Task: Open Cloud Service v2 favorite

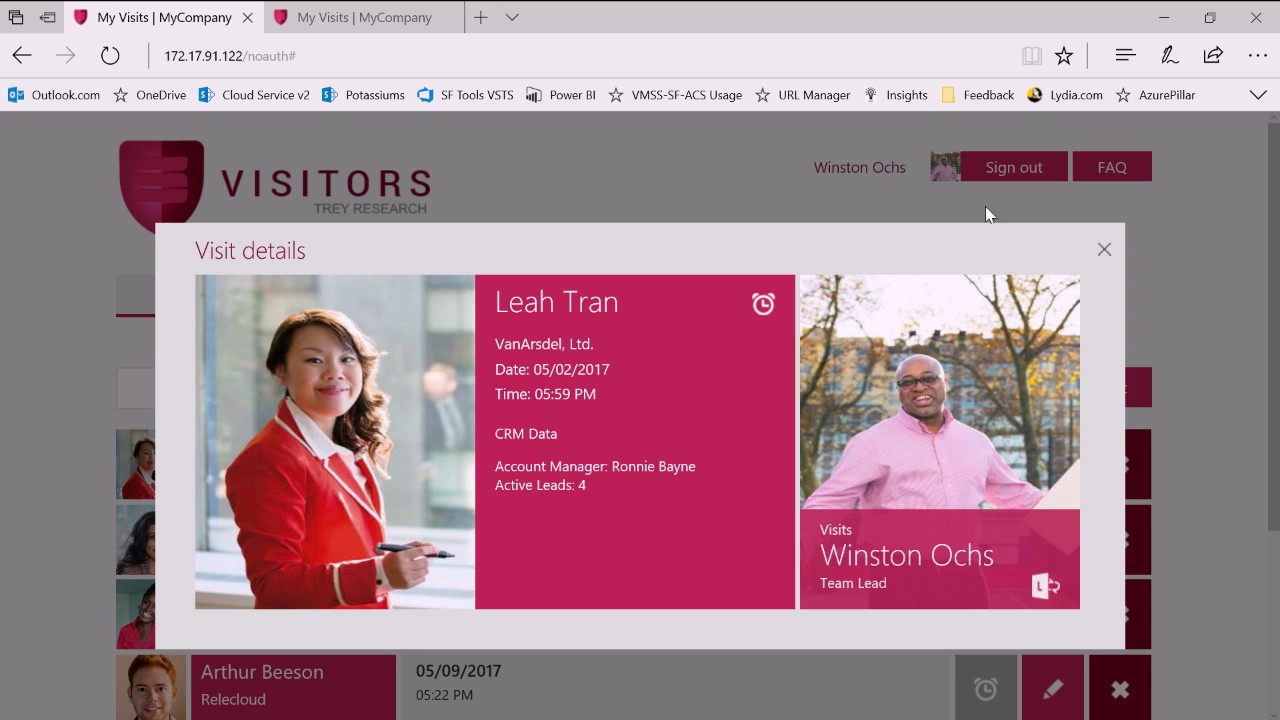Action: pos(254,95)
